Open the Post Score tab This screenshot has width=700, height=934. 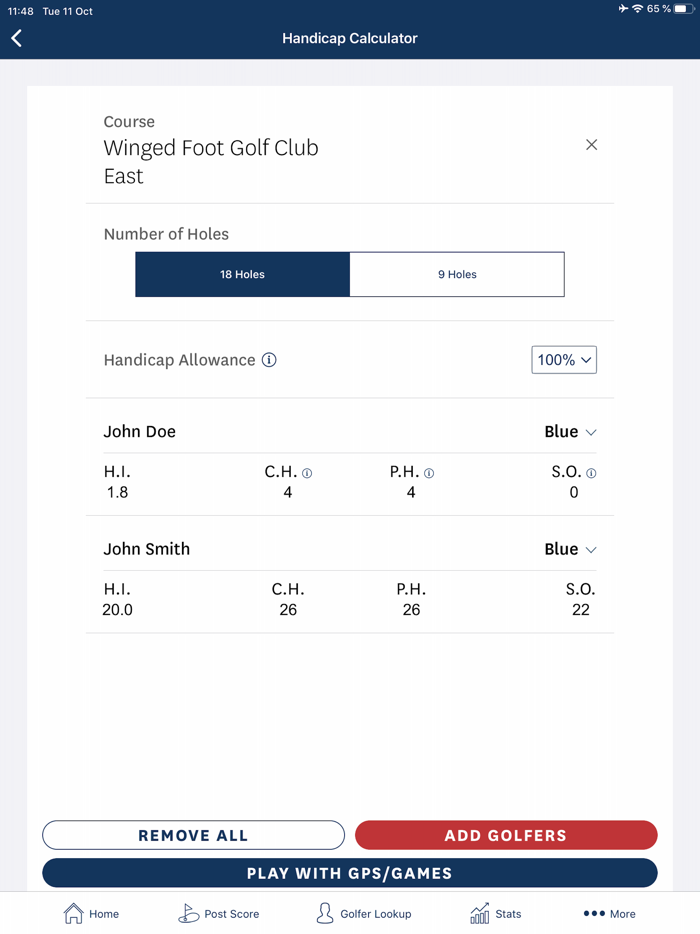[218, 913]
